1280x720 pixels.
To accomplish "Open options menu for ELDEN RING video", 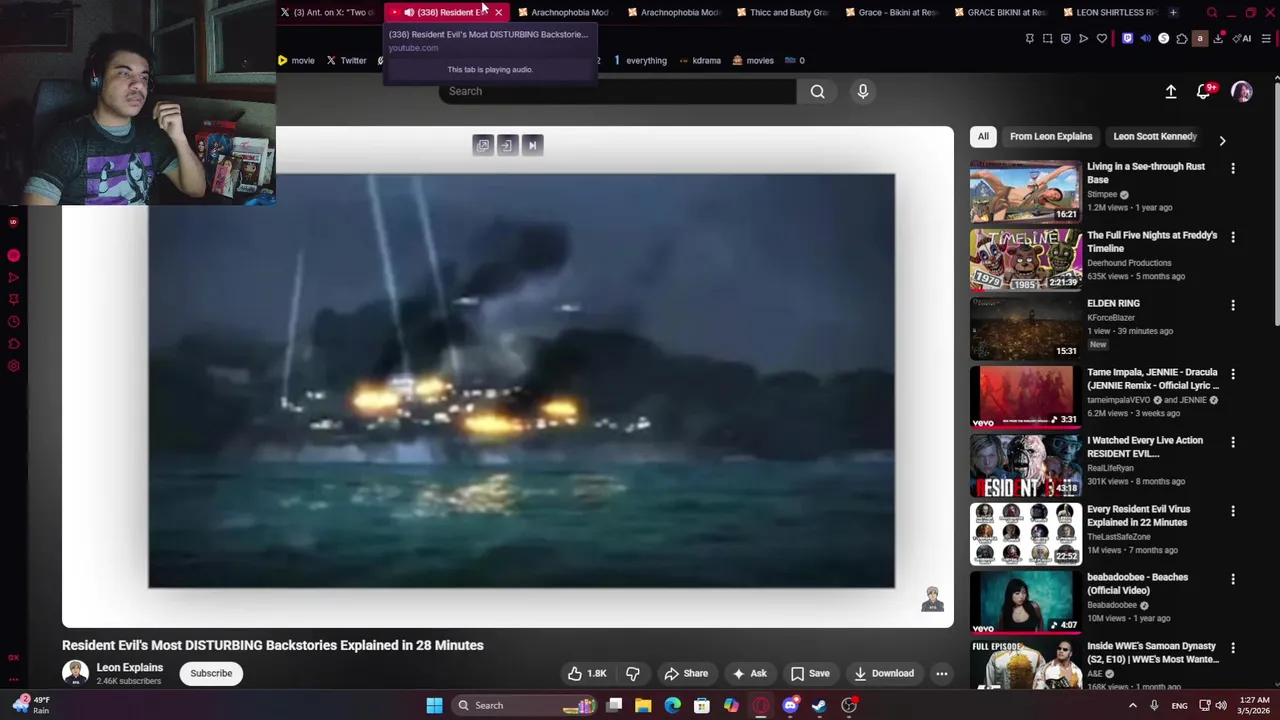I will click(x=1233, y=305).
